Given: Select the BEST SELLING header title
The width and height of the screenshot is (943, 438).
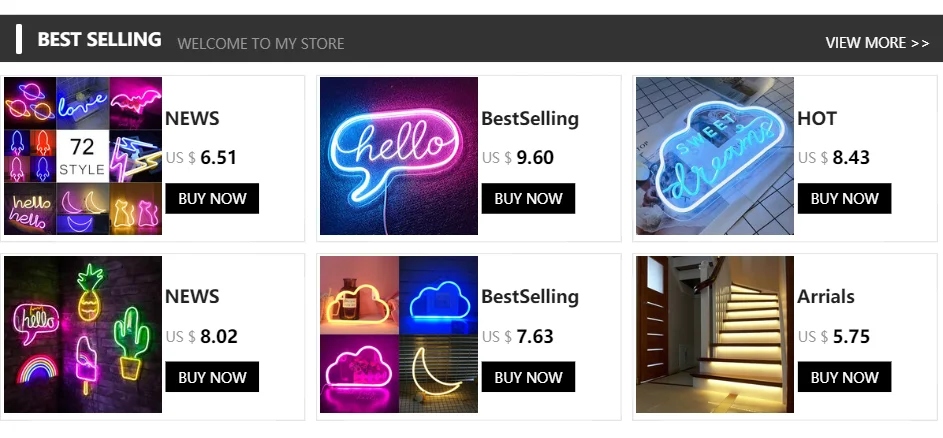Looking at the screenshot, I should click(x=99, y=40).
